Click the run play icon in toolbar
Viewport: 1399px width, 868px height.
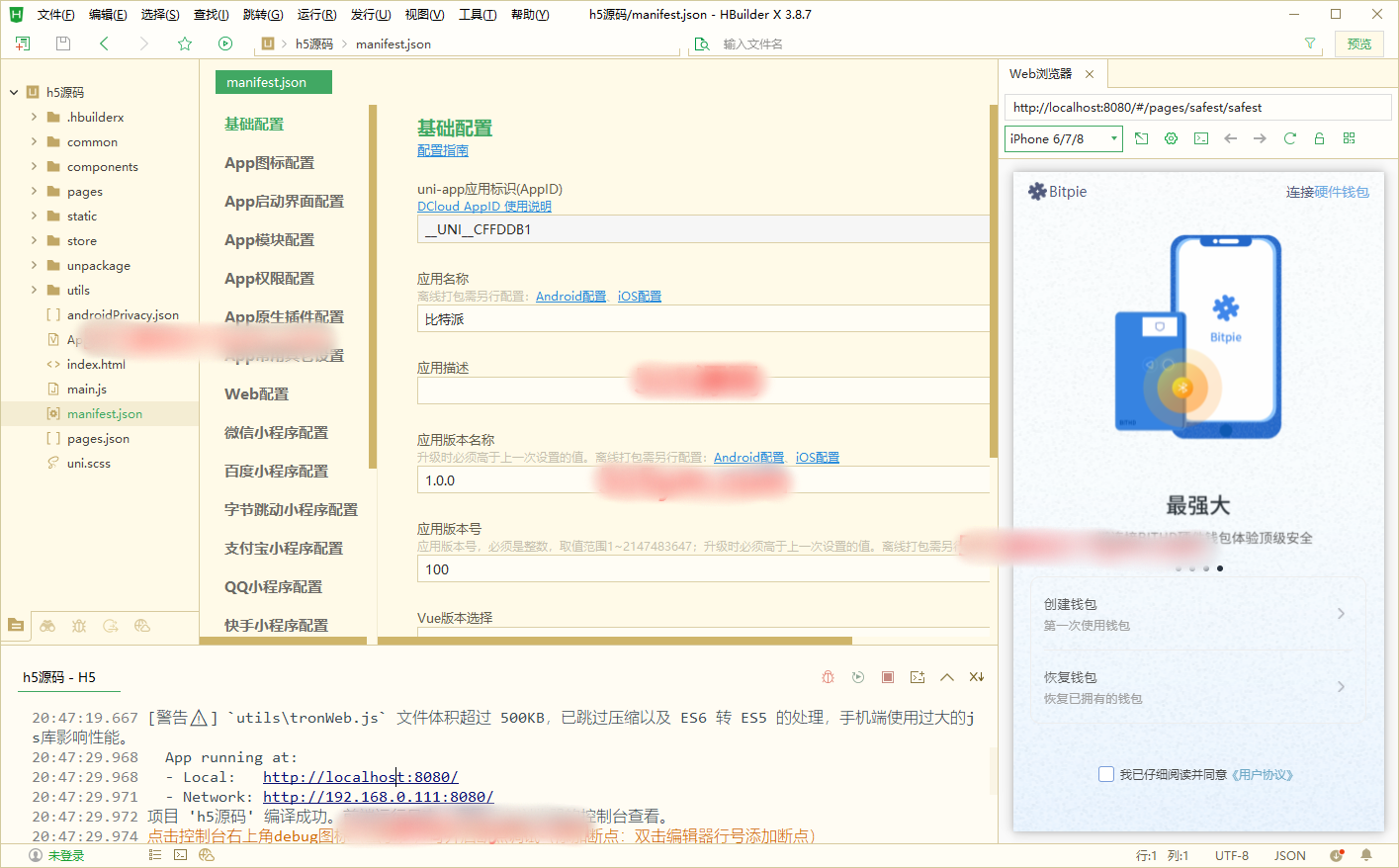point(225,43)
